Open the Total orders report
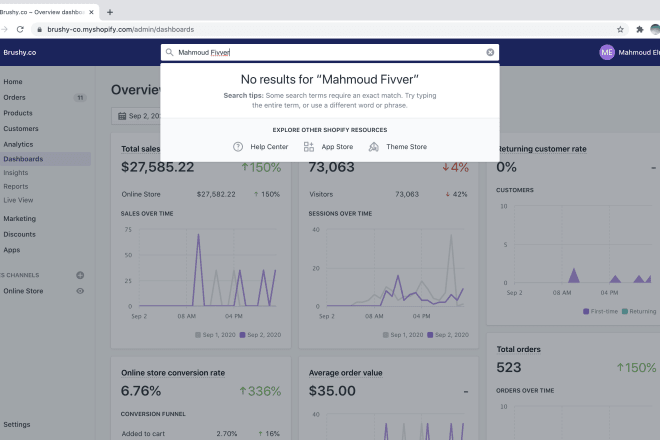This screenshot has width=660, height=440. [519, 349]
